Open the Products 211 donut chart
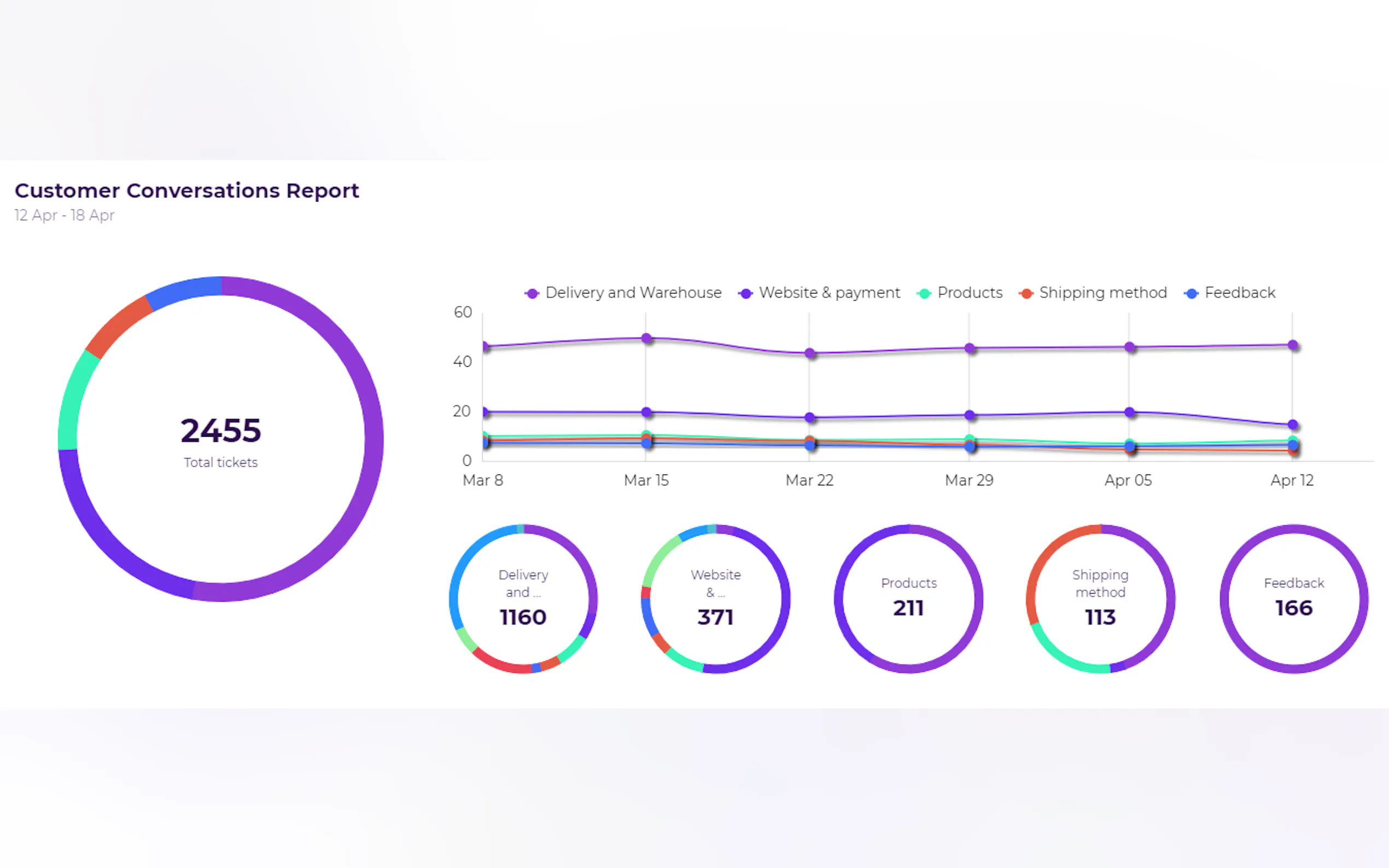The height and width of the screenshot is (868, 1389). (x=908, y=599)
